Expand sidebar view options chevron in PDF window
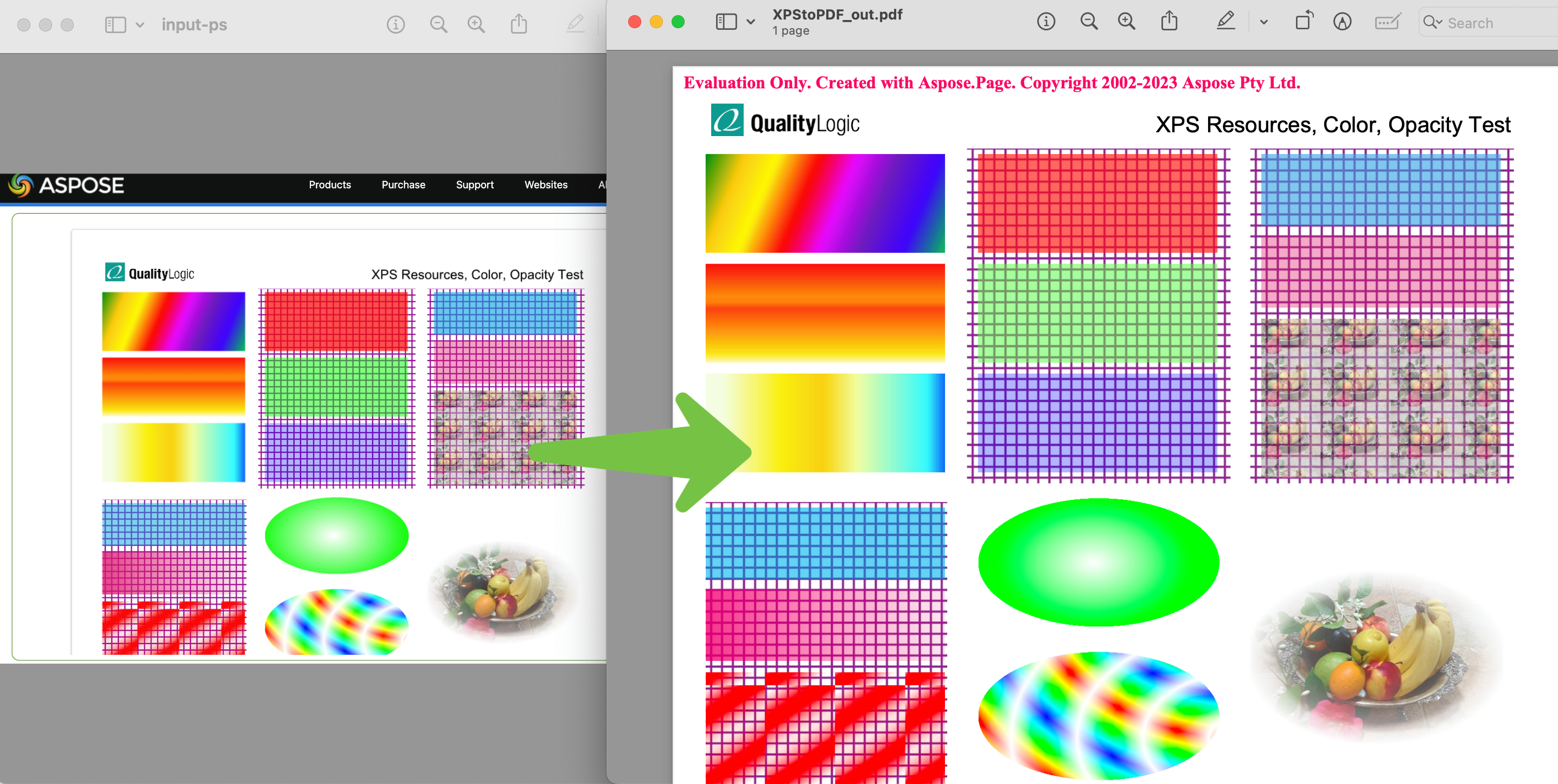This screenshot has width=1558, height=784. click(x=751, y=22)
